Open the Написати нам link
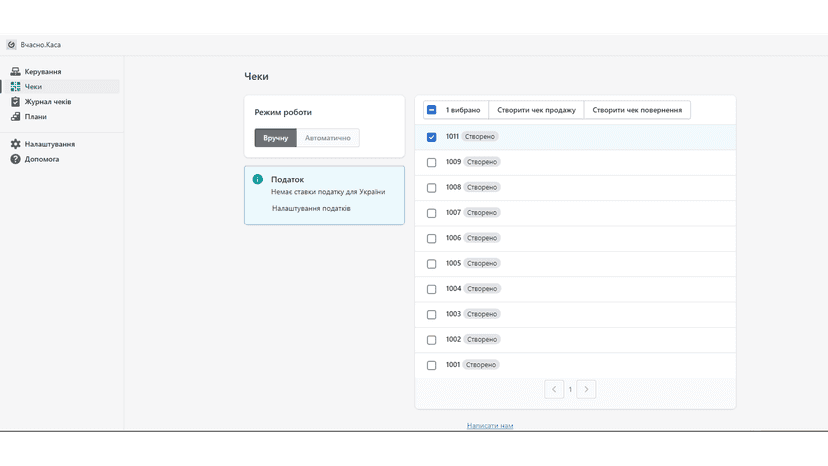This screenshot has width=828, height=466. [x=490, y=425]
